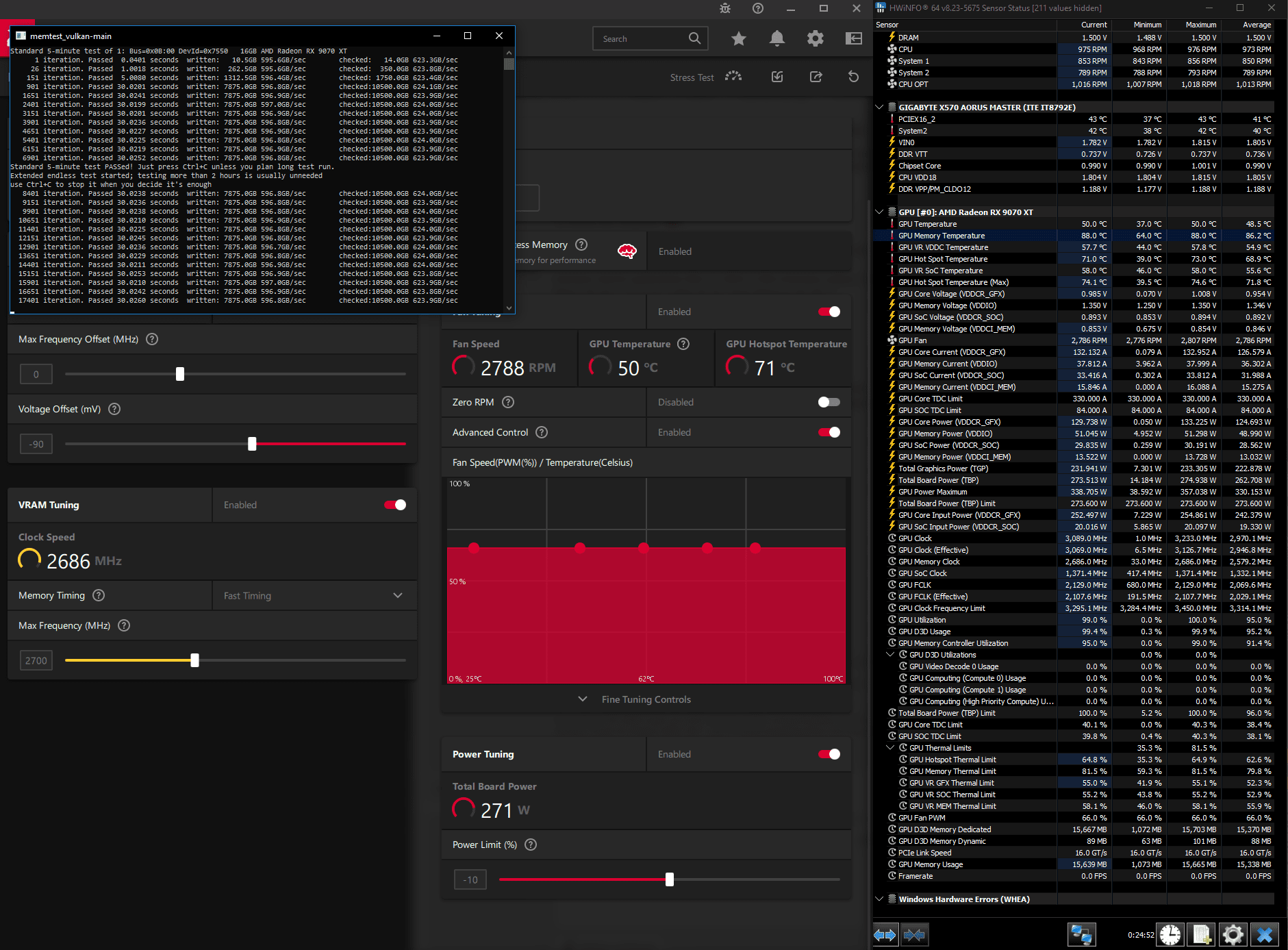The width and height of the screenshot is (1288, 950).
Task: Open help icon next to GPU Temperature
Action: tap(683, 344)
